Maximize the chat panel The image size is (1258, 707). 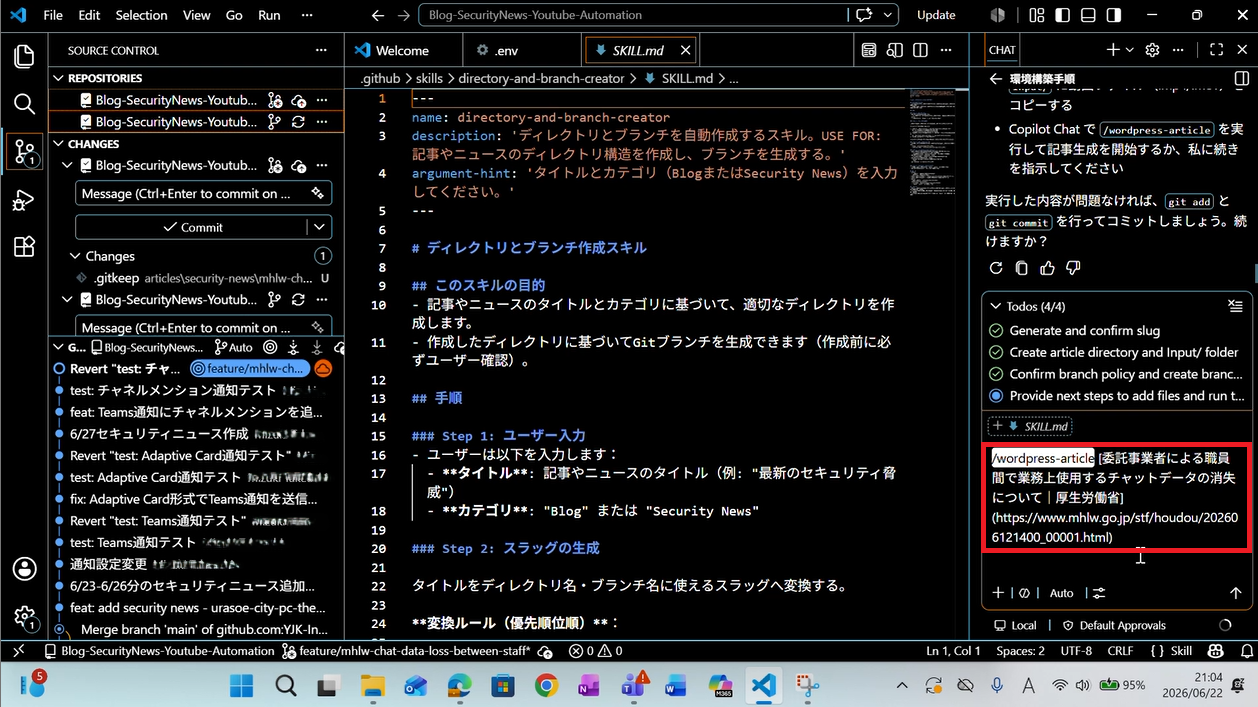click(1216, 50)
